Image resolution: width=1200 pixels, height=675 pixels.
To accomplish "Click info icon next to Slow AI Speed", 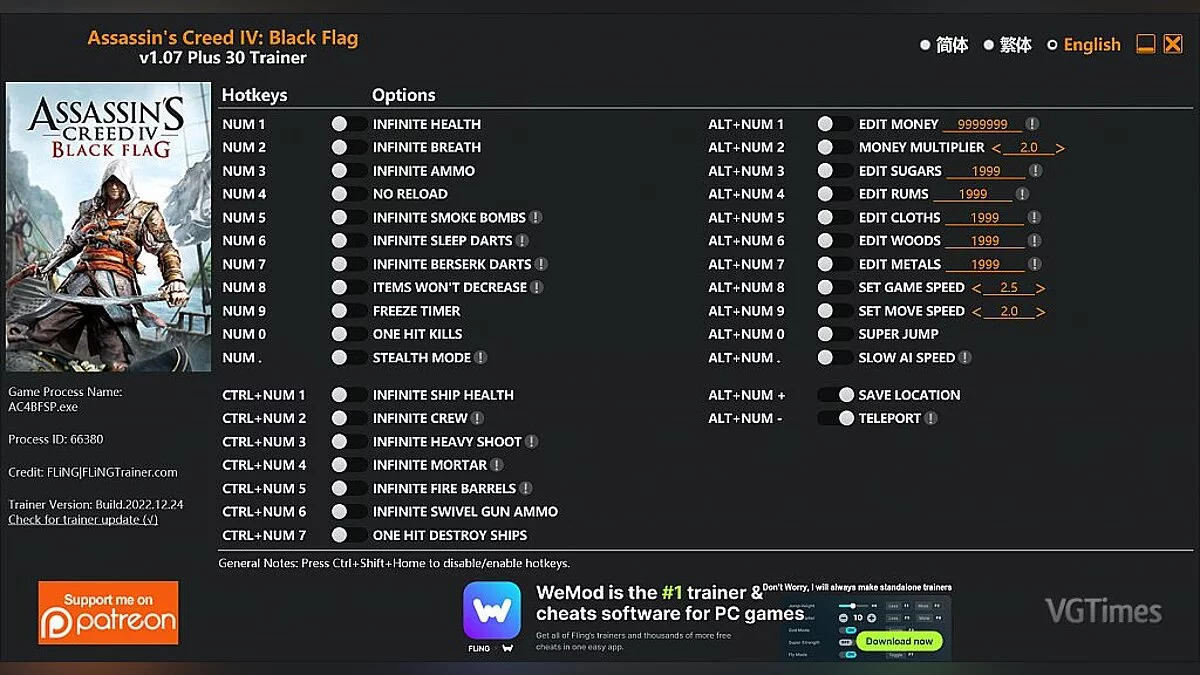I will (965, 357).
